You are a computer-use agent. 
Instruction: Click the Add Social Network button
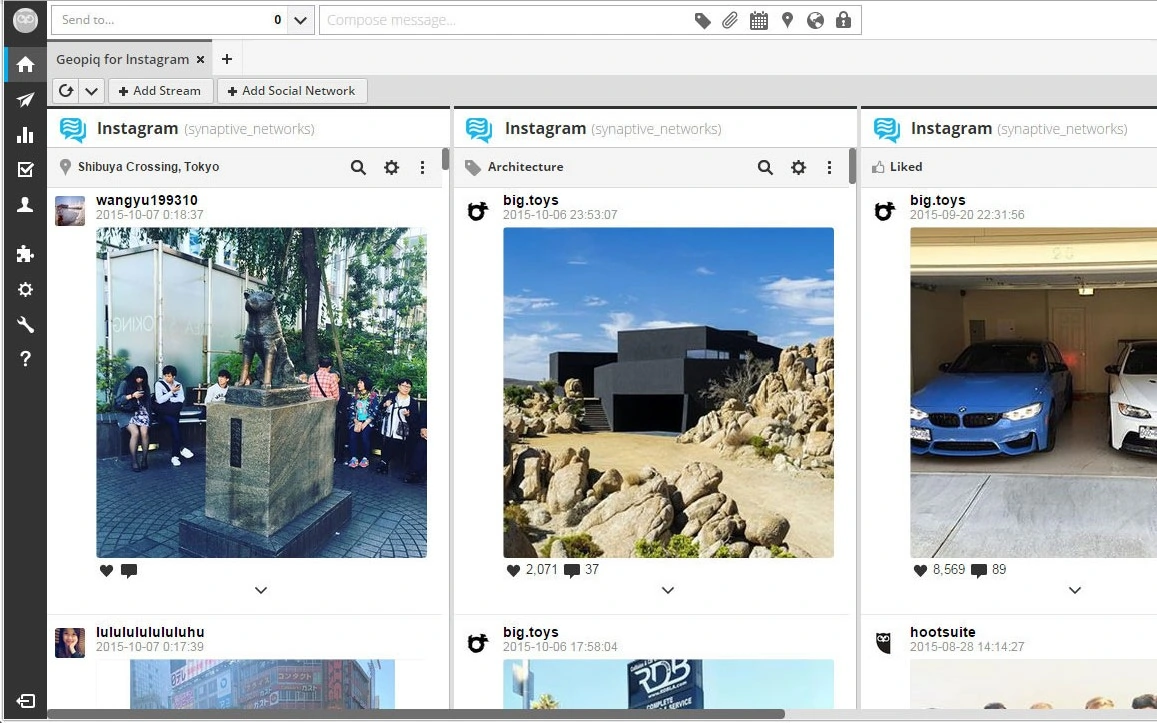[x=291, y=90]
